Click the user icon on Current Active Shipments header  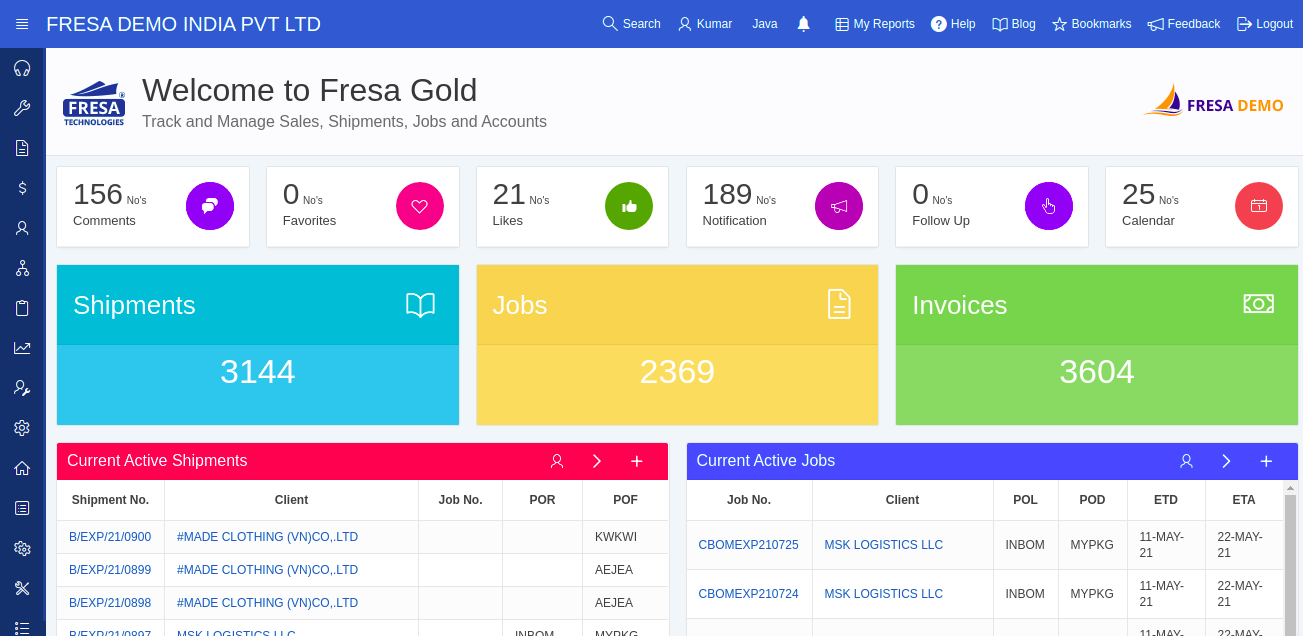point(556,461)
